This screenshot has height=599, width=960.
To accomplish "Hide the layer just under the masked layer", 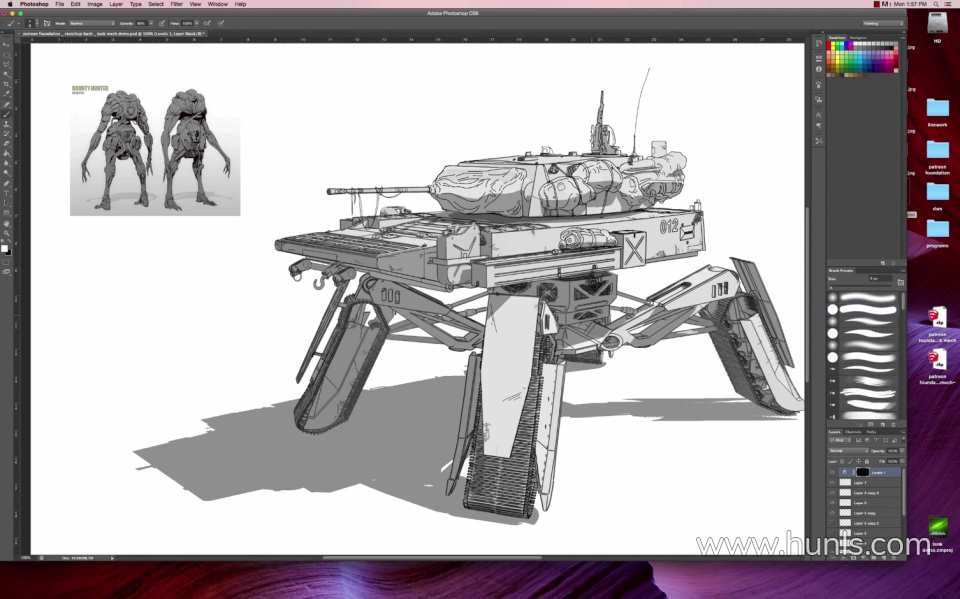I will [832, 483].
